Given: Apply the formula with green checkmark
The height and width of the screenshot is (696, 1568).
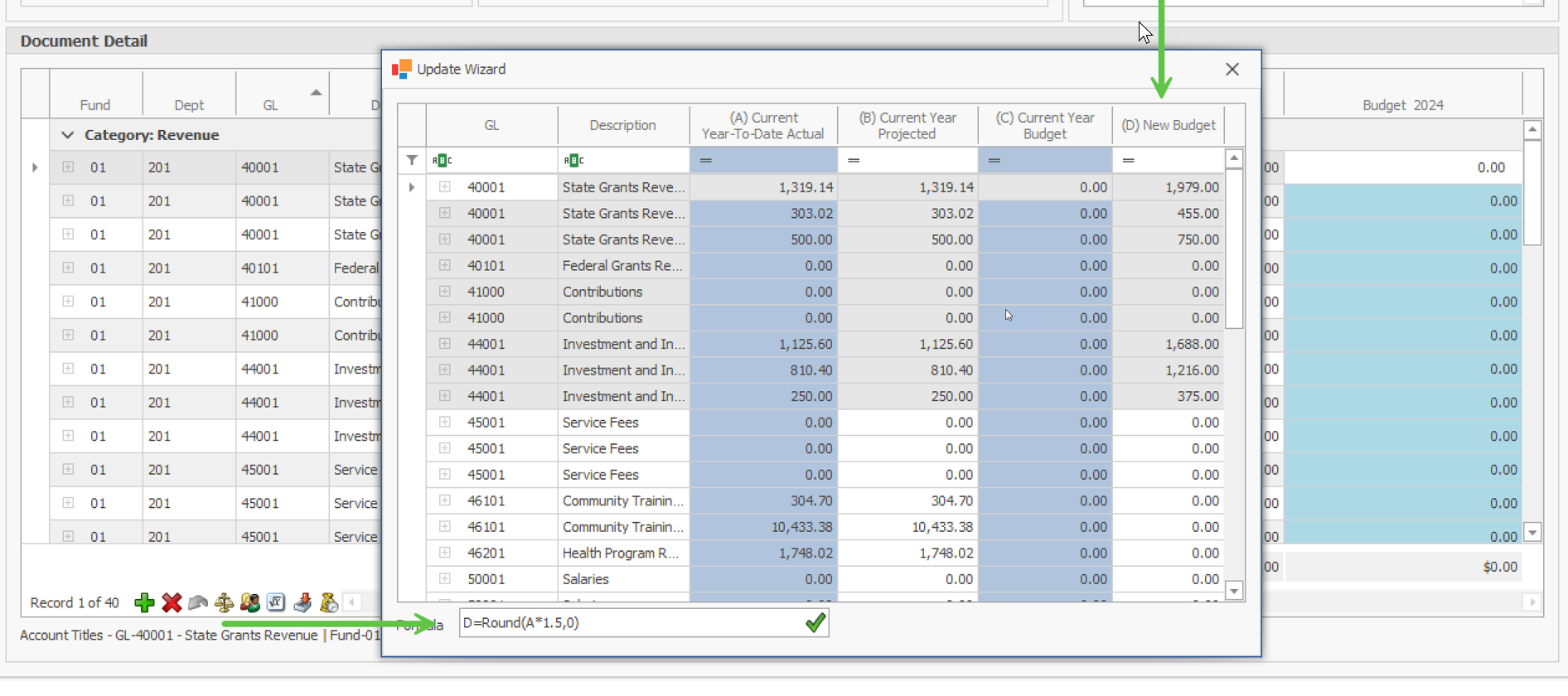Looking at the screenshot, I should point(815,623).
